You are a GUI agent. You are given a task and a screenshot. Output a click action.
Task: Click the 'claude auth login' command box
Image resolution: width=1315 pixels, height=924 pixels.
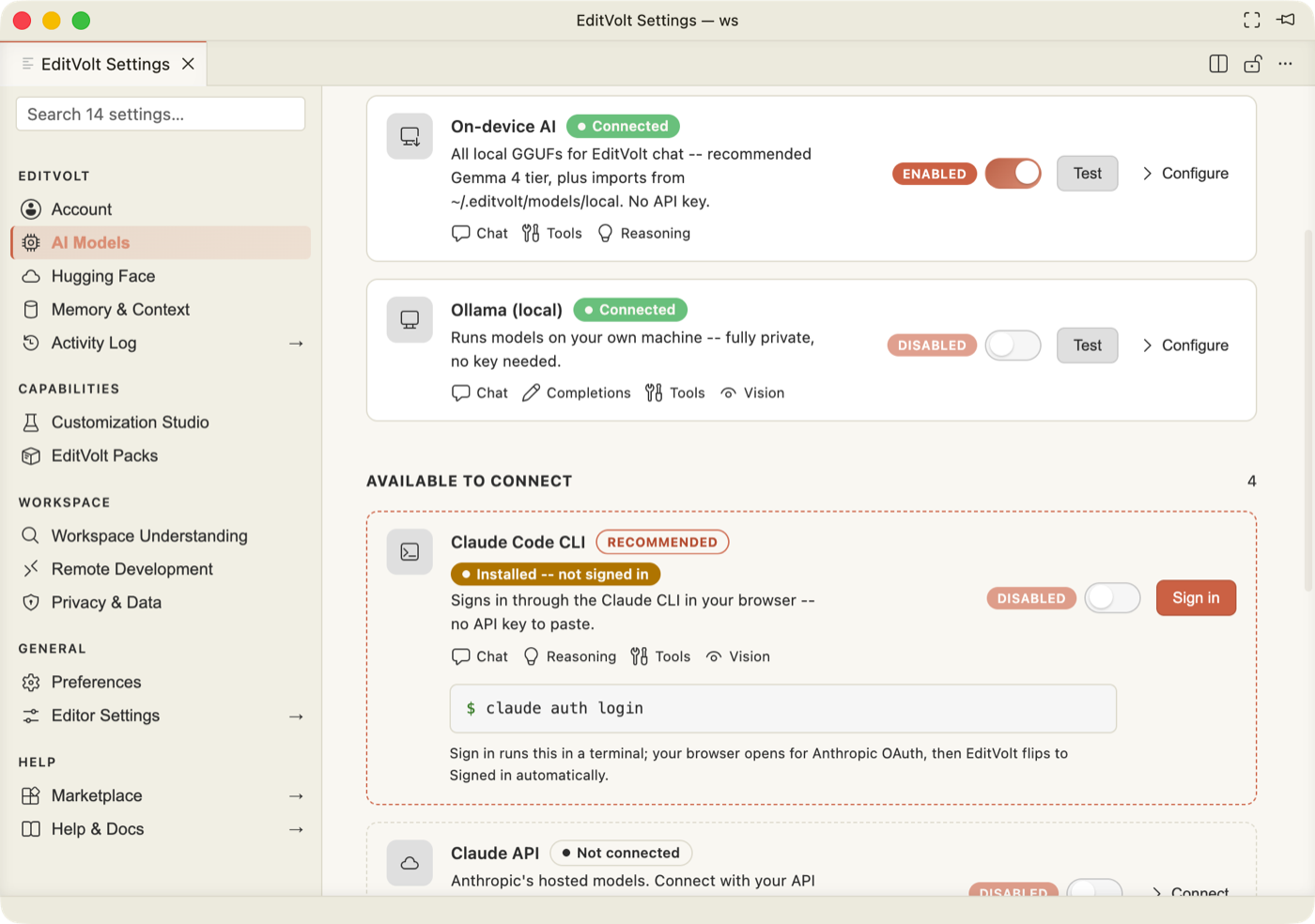(782, 708)
